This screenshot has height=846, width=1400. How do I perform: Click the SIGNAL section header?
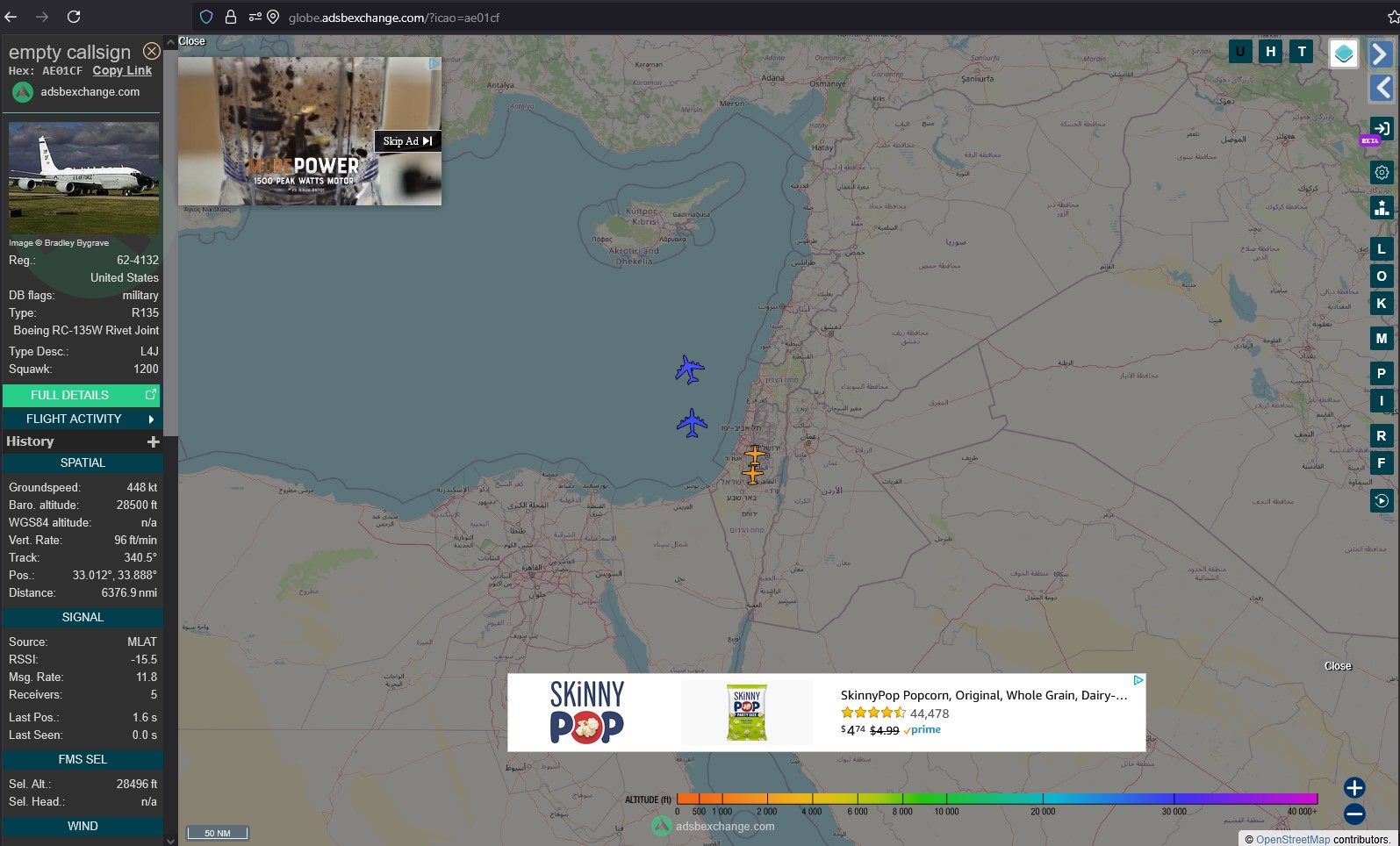pos(83,617)
